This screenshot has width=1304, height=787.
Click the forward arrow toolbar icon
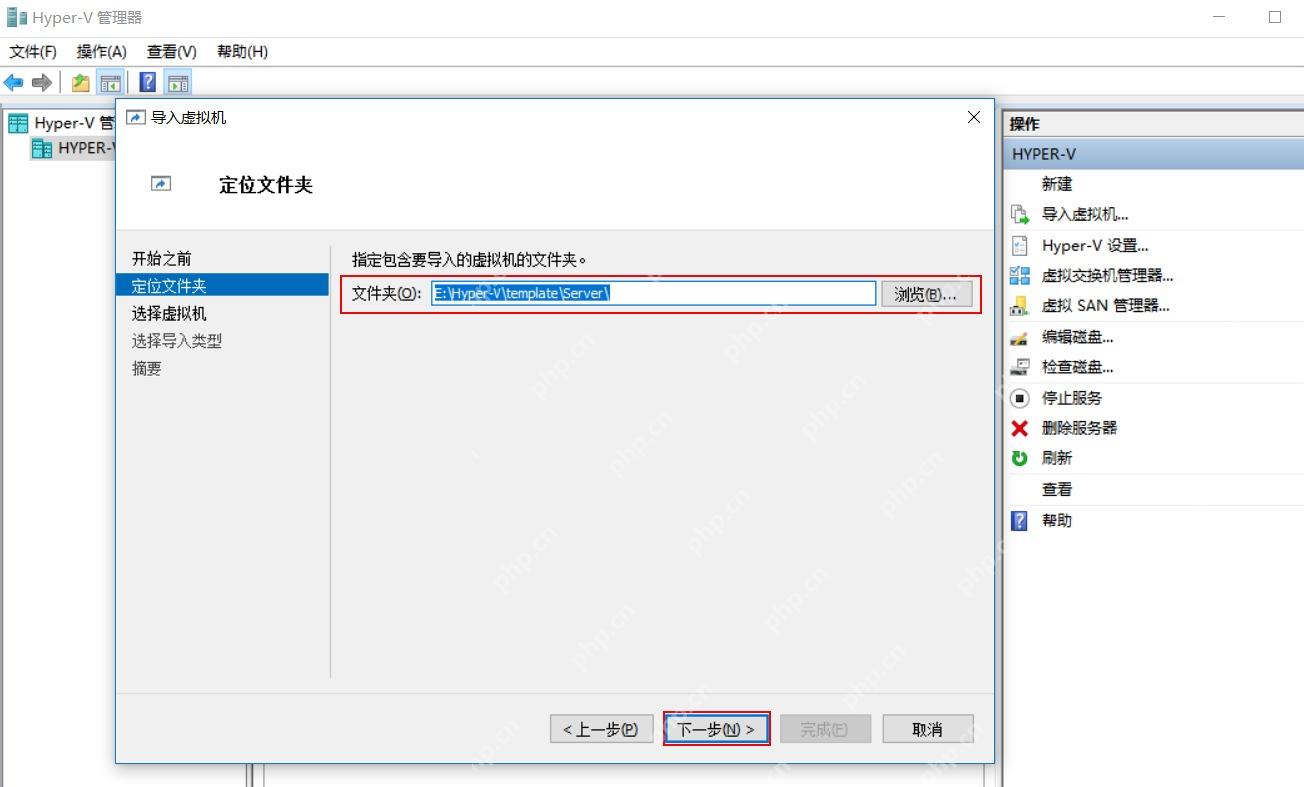(42, 83)
